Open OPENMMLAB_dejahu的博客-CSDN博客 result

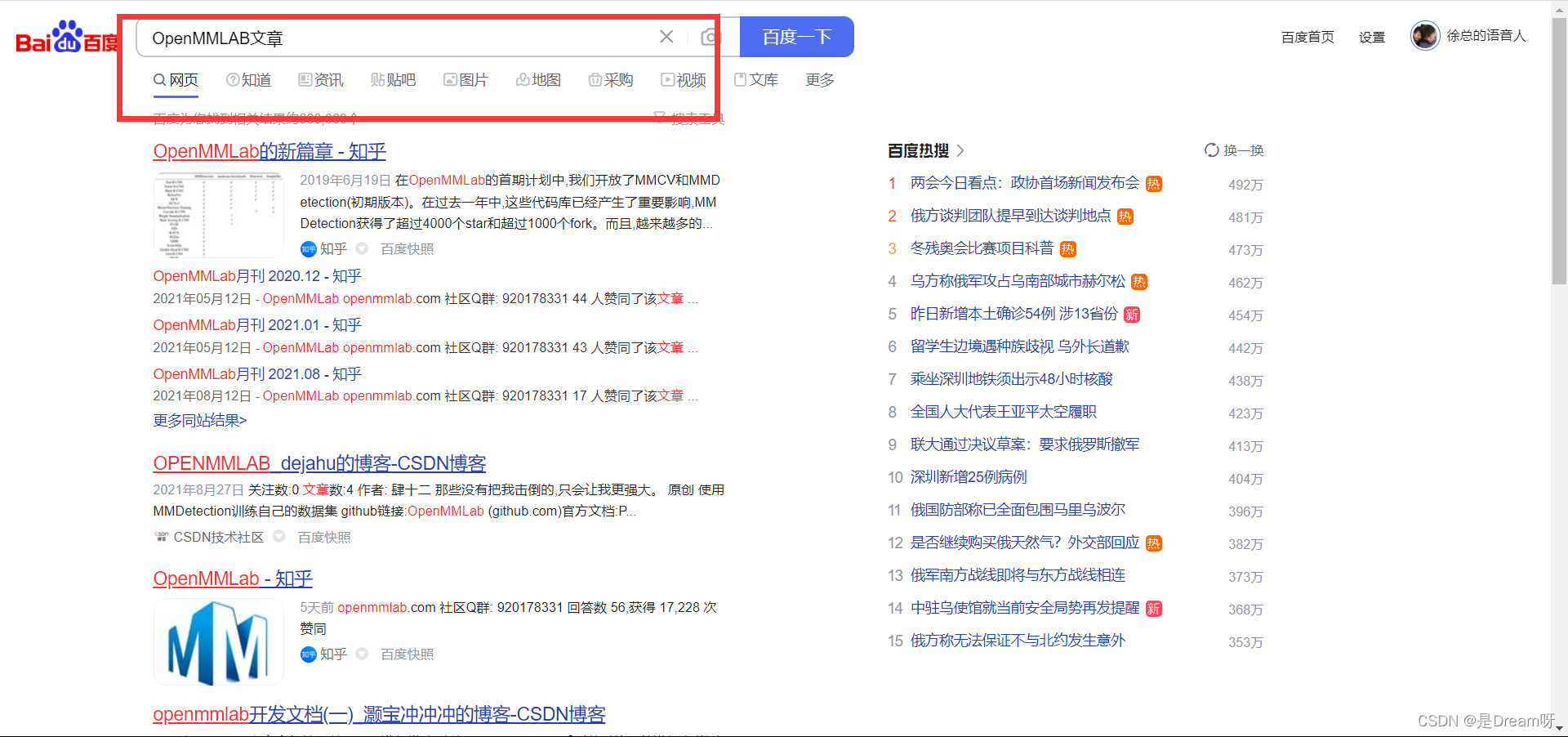[x=319, y=463]
